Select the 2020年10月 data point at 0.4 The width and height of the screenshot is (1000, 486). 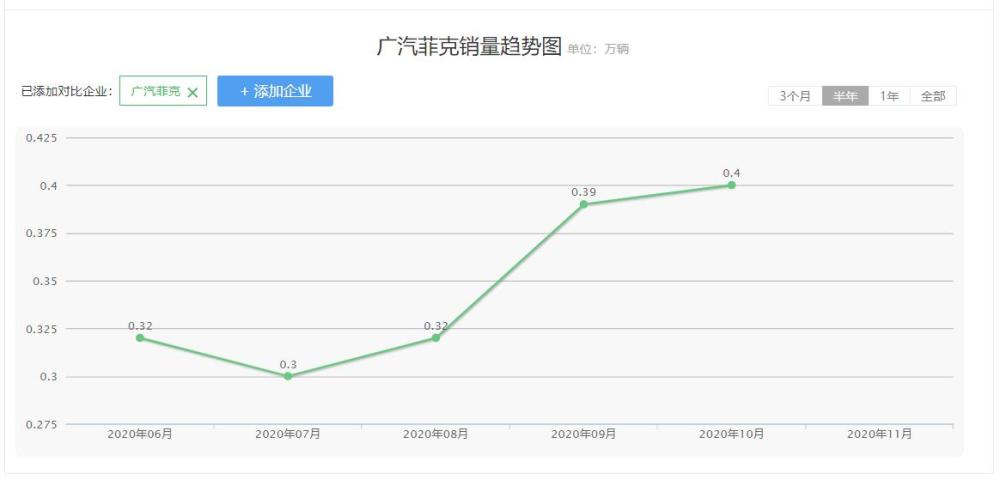coord(732,185)
